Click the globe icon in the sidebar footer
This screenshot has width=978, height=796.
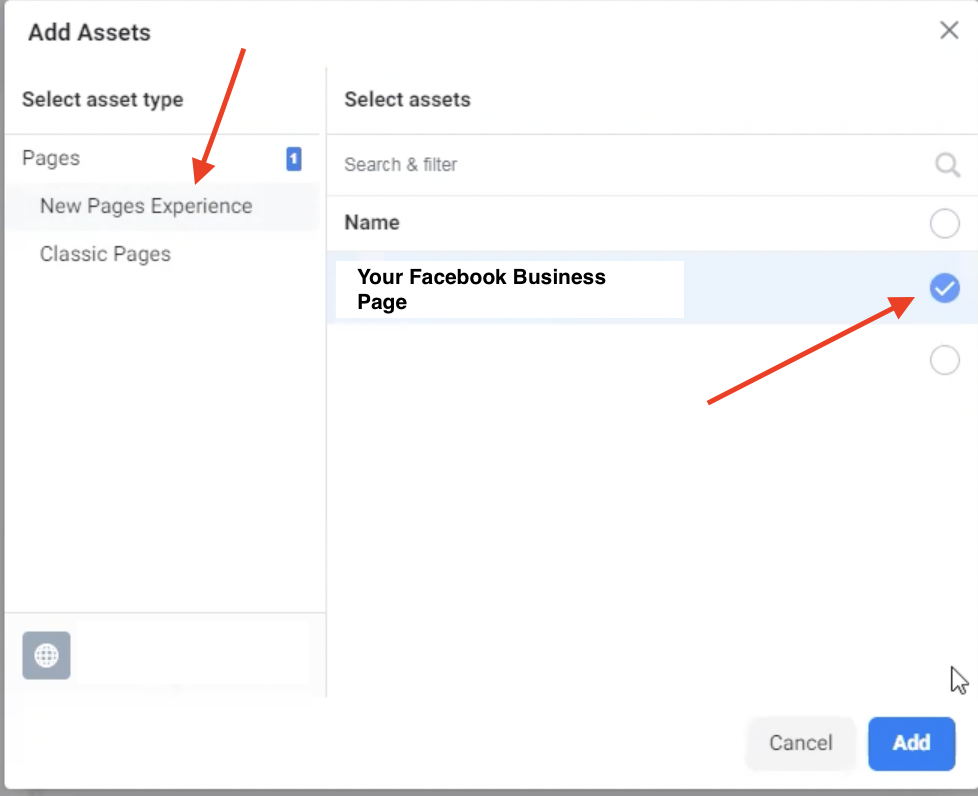pyautogui.click(x=45, y=655)
